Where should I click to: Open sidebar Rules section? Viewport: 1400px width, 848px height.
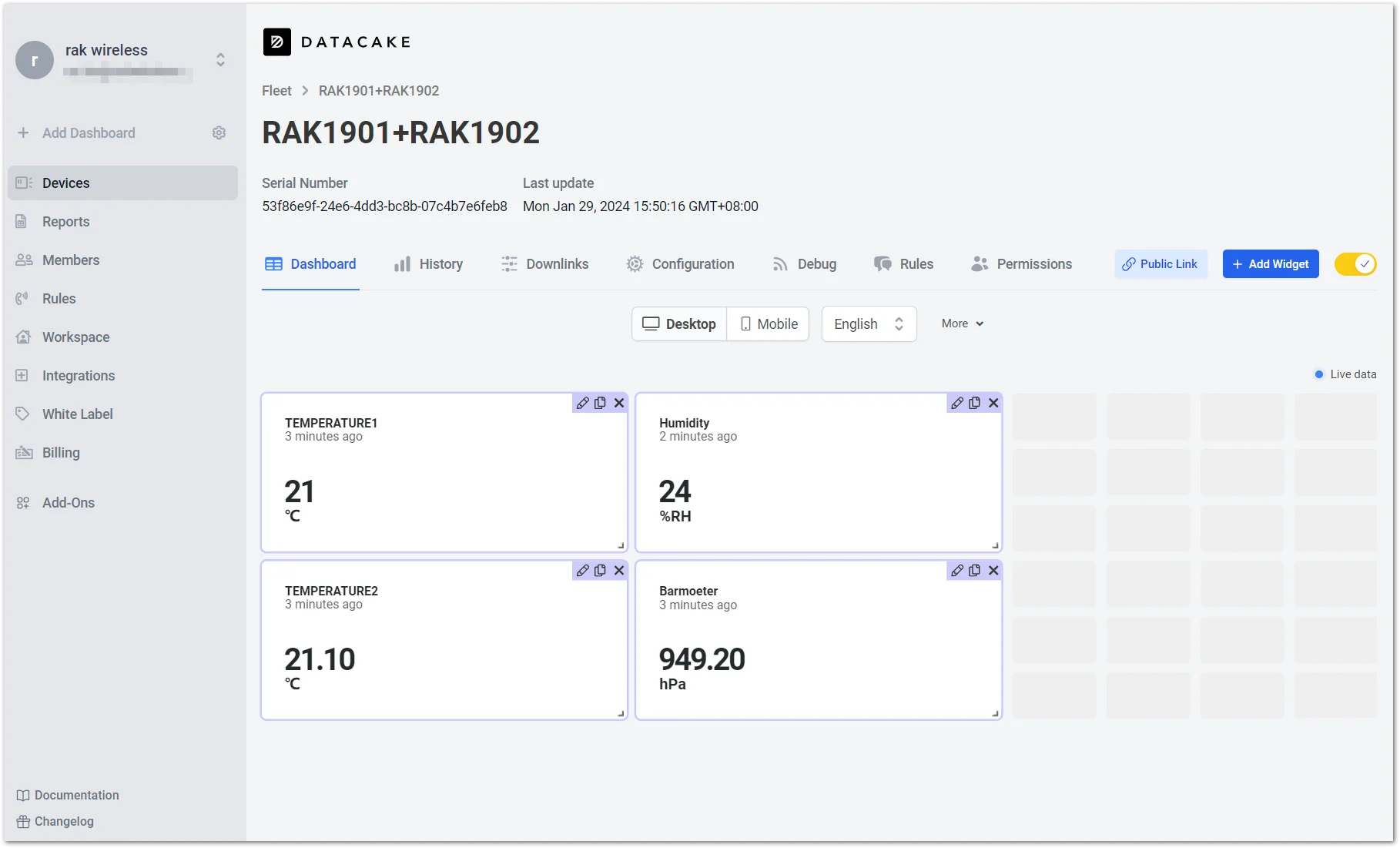pos(123,299)
